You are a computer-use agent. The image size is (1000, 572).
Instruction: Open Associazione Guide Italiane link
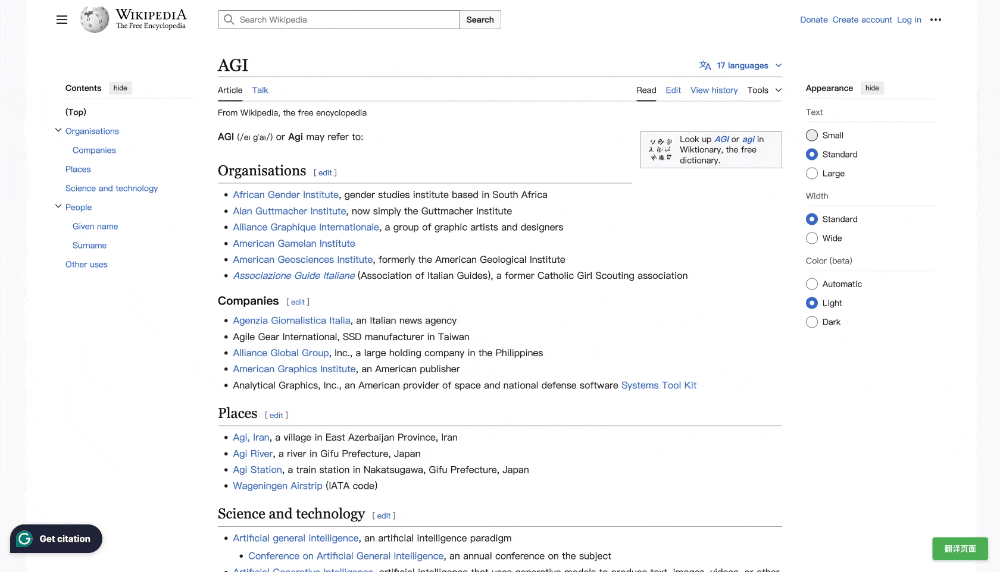(294, 275)
